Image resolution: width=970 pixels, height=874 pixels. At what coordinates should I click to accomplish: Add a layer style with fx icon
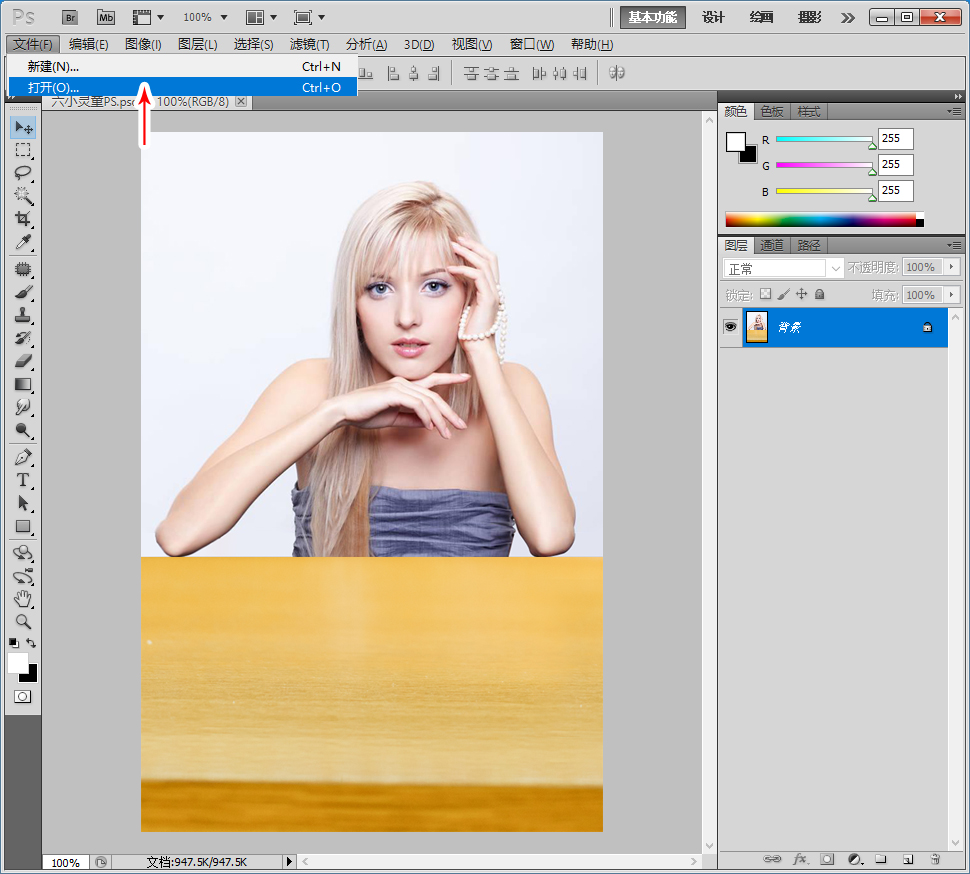coord(800,859)
